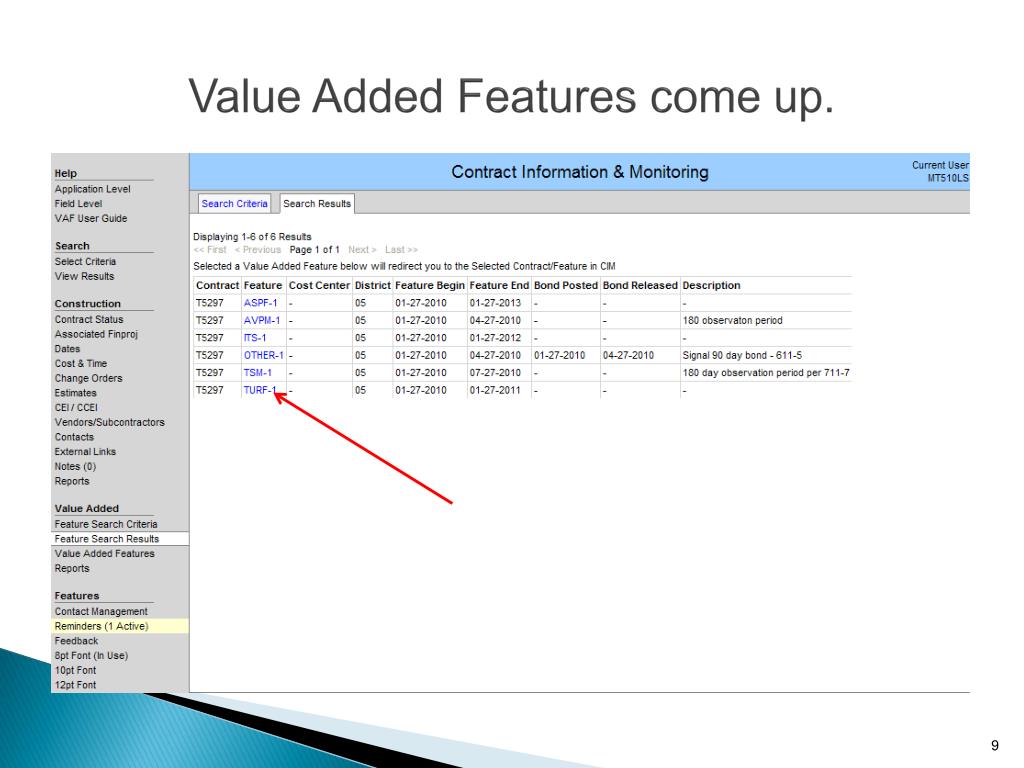The width and height of the screenshot is (1024, 768).
Task: Select 'Signal 90 day bond - 611-5' cell
Action: (x=742, y=355)
